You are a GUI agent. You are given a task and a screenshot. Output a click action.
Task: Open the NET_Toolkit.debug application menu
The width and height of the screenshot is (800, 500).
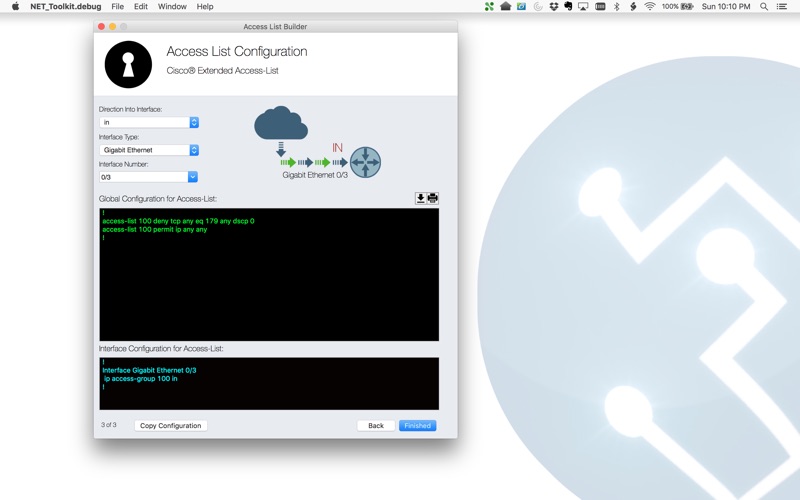pyautogui.click(x=66, y=7)
